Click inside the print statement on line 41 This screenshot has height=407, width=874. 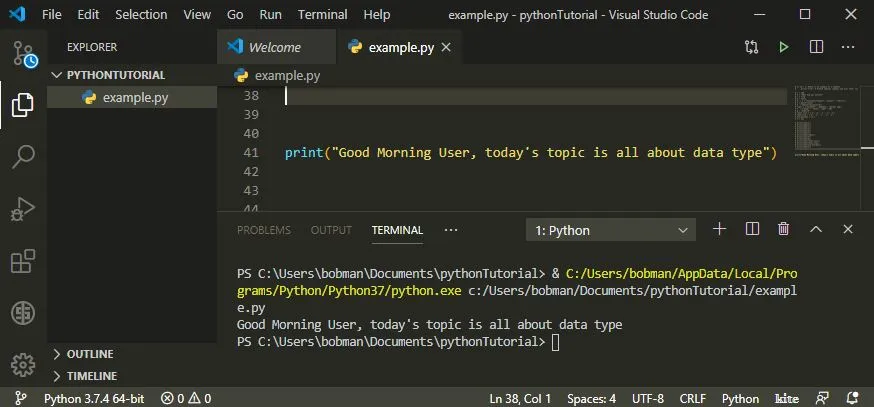530,153
